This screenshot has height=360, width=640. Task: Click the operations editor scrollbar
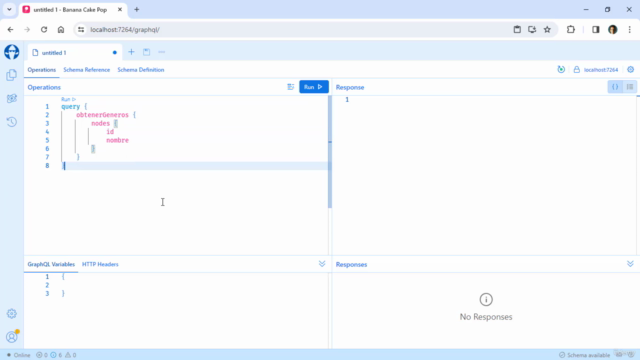[330, 152]
